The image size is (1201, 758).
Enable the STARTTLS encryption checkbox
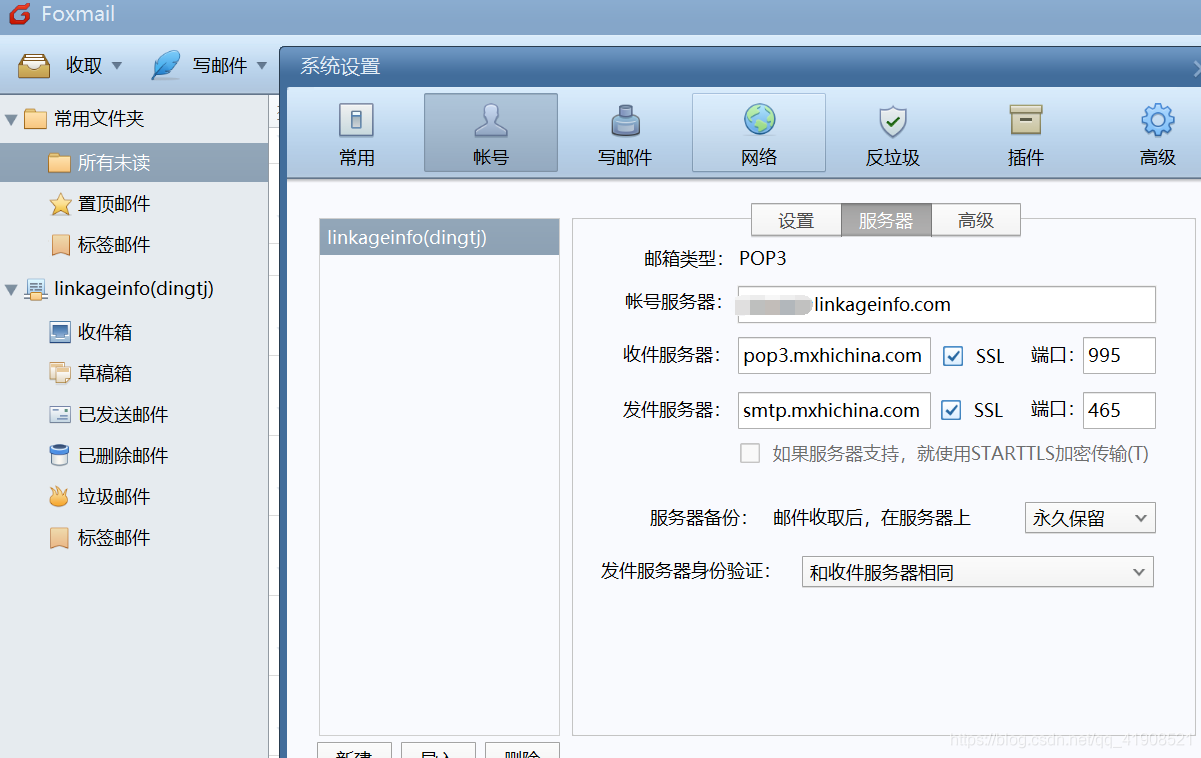(x=750, y=453)
